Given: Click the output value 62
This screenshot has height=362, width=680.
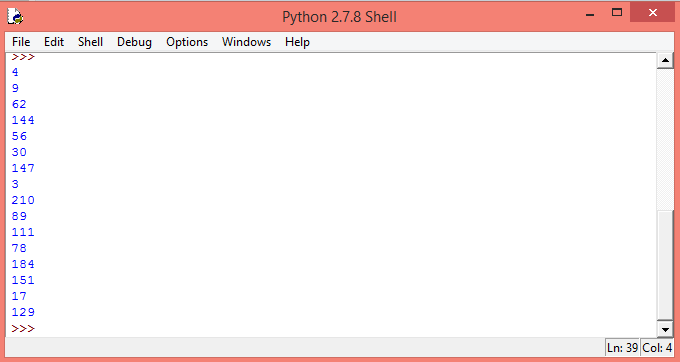Looking at the screenshot, I should [19, 104].
